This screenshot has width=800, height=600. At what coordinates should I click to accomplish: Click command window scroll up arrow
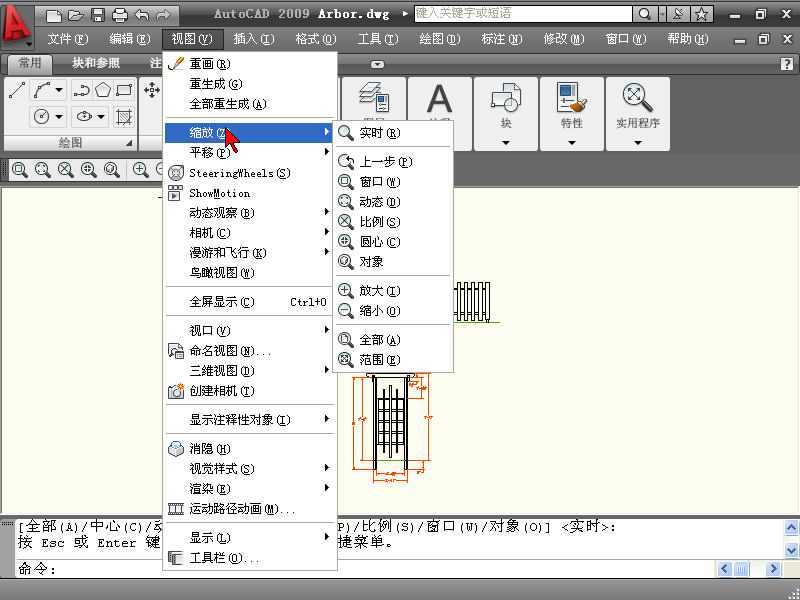click(x=791, y=527)
